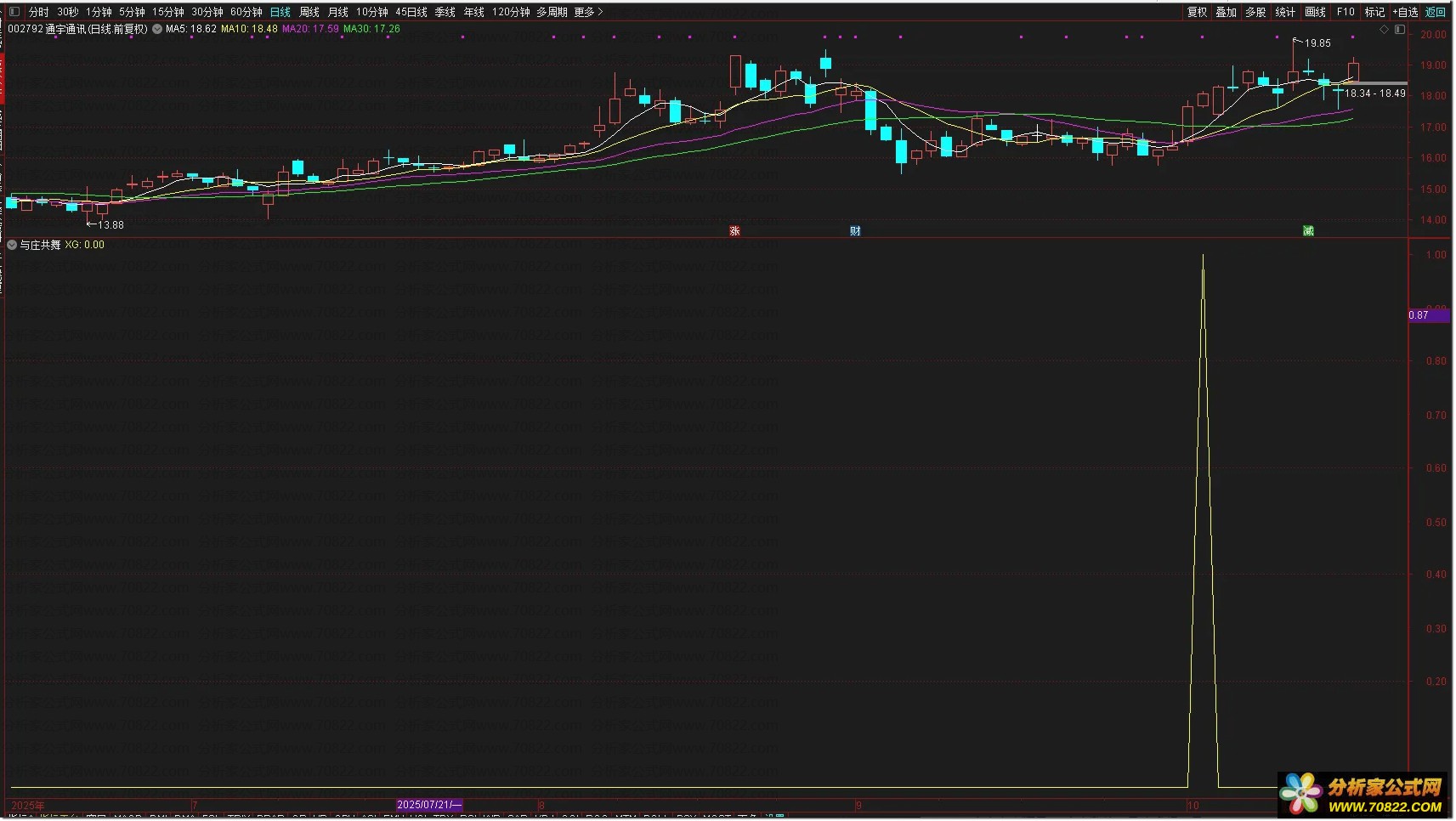The image size is (1456, 821).
Task: Click the 复权 button
Action: click(1198, 12)
